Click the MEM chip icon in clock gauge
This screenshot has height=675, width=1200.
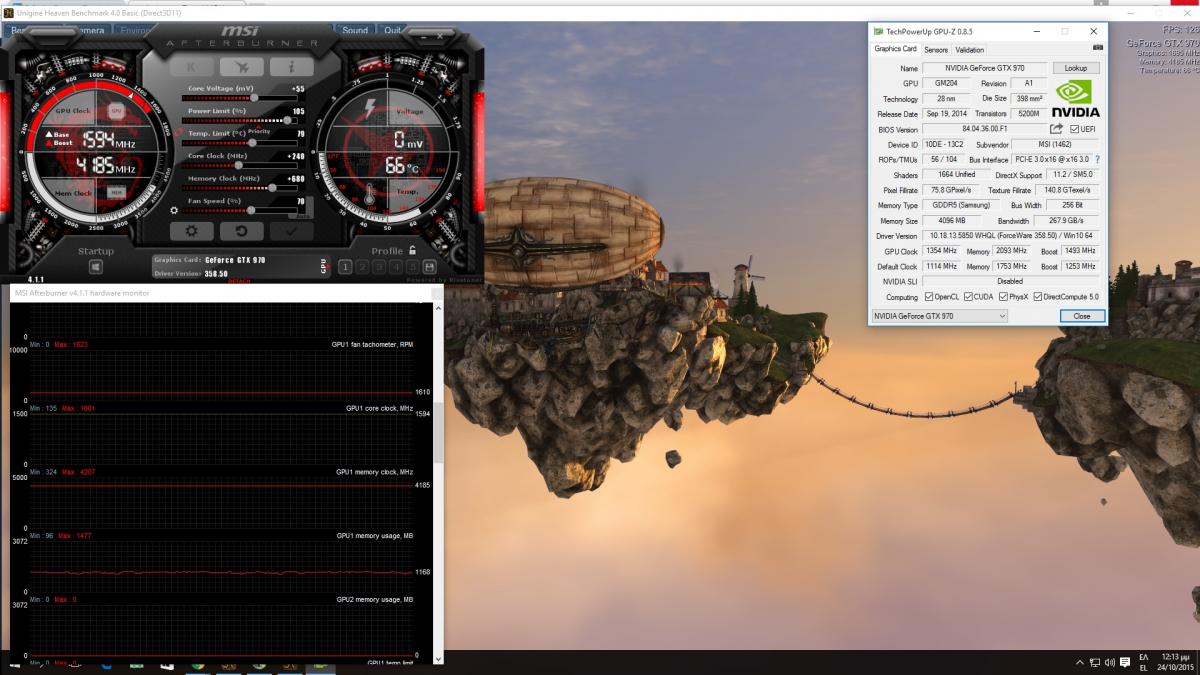coord(116,192)
